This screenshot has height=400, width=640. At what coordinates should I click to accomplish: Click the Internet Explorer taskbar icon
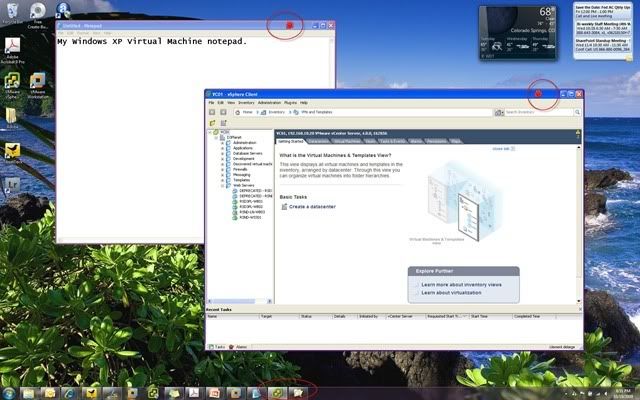(69, 393)
